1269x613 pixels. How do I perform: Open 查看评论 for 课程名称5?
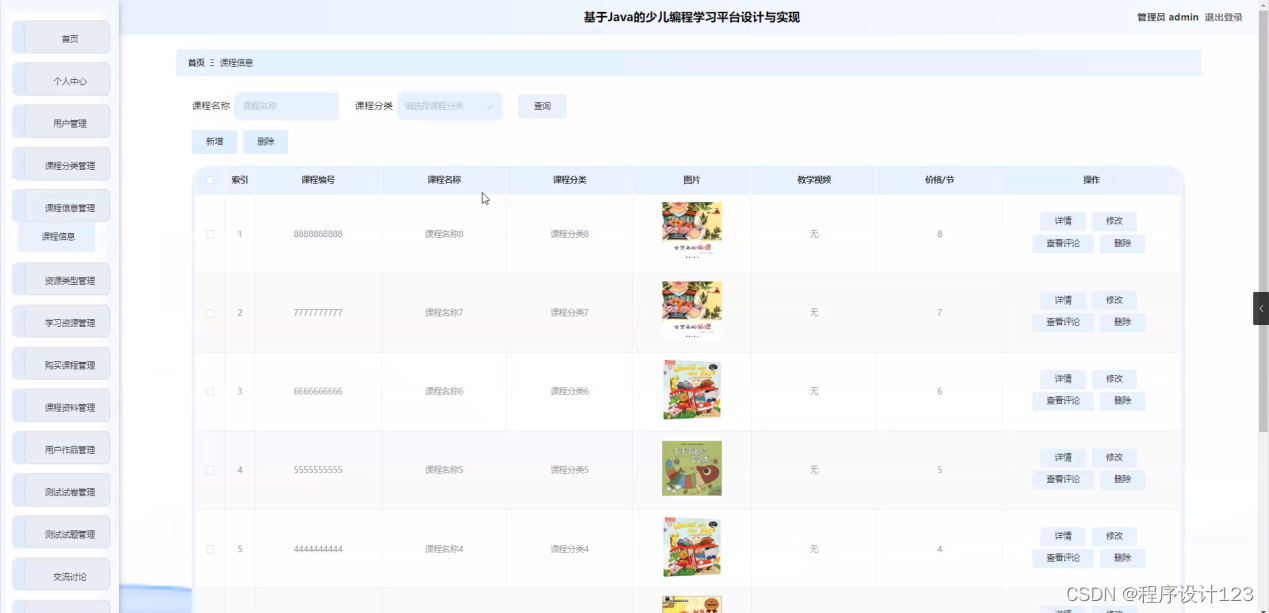point(1063,479)
